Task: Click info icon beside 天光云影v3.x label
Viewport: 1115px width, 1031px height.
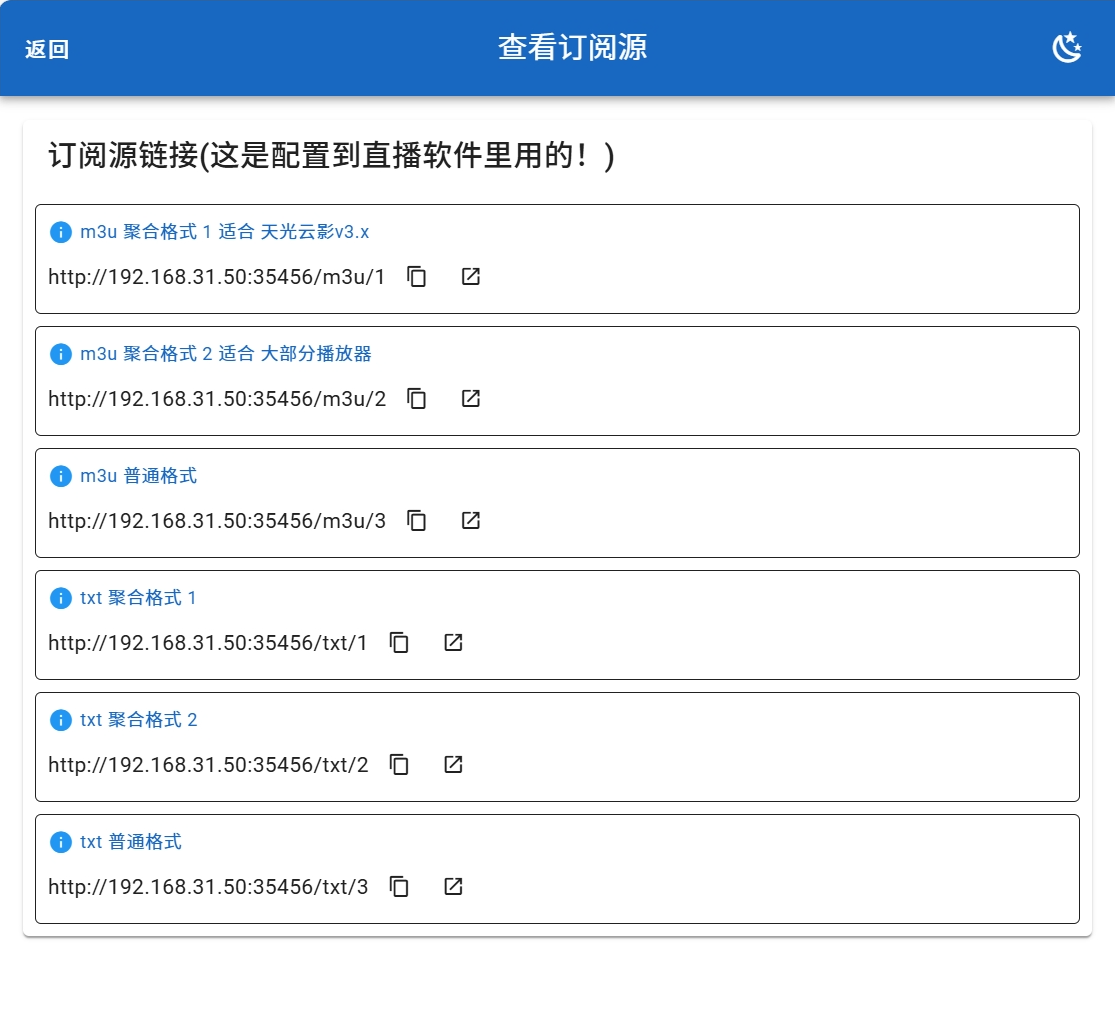Action: (60, 232)
